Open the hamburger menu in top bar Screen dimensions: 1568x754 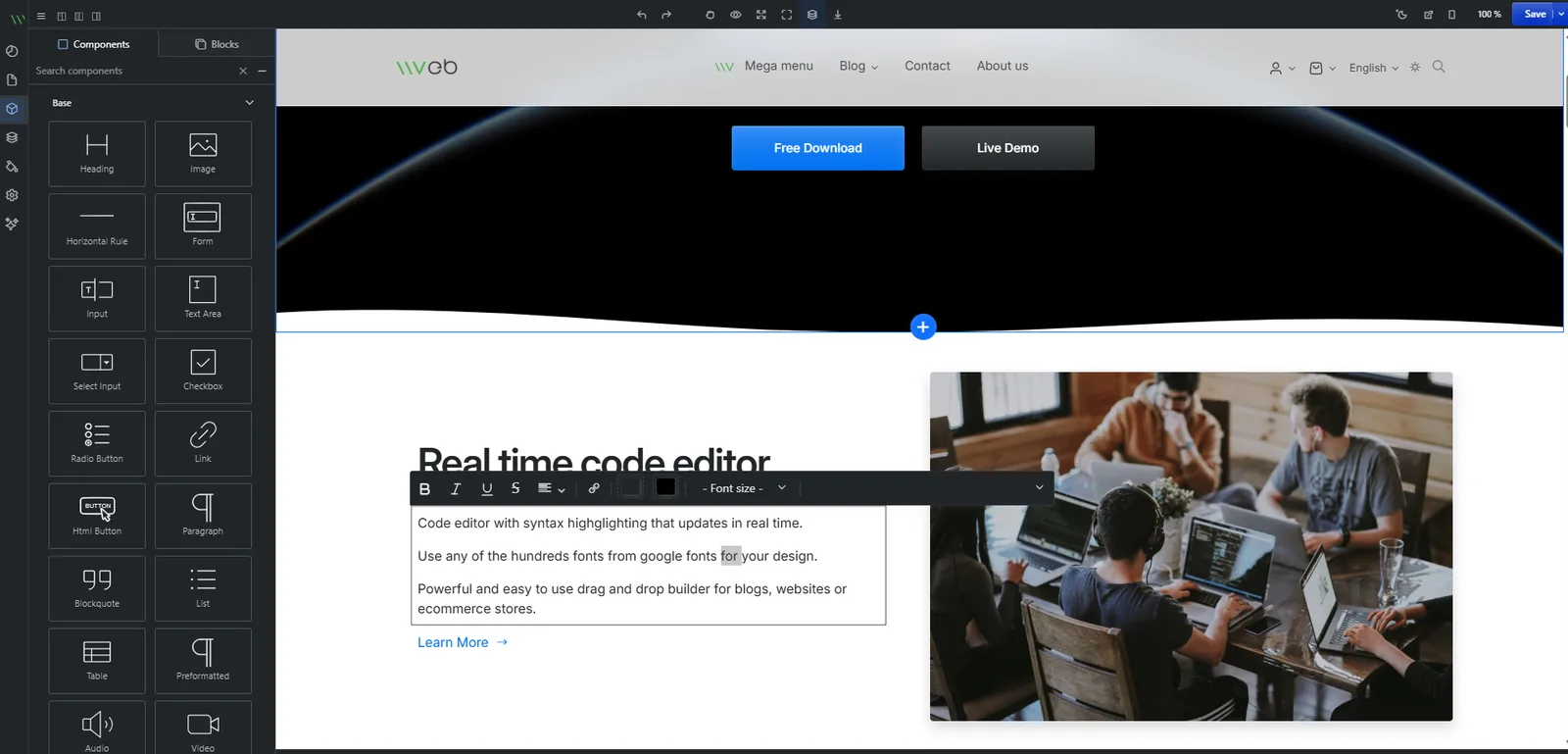[41, 16]
